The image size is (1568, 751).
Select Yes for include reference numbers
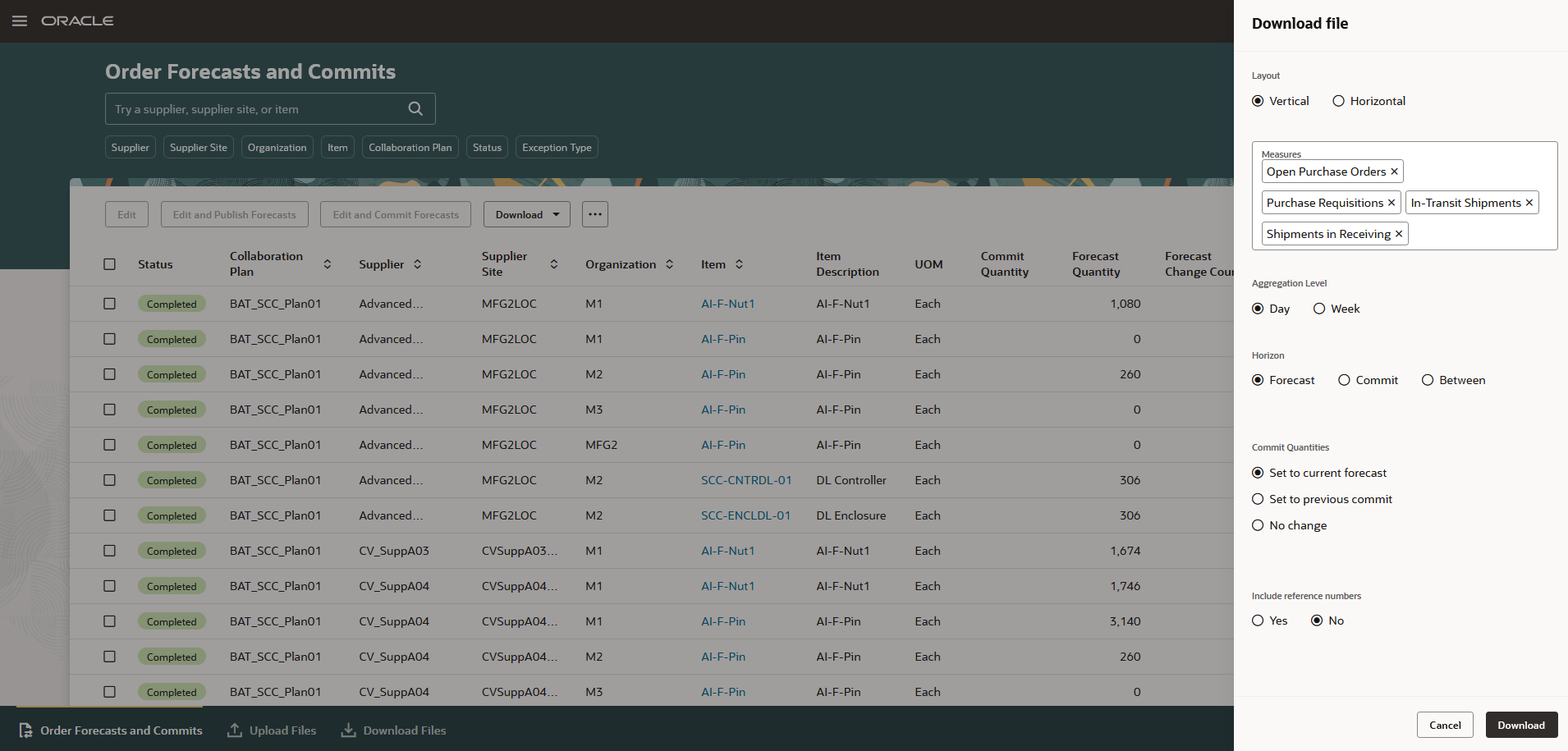(1258, 620)
